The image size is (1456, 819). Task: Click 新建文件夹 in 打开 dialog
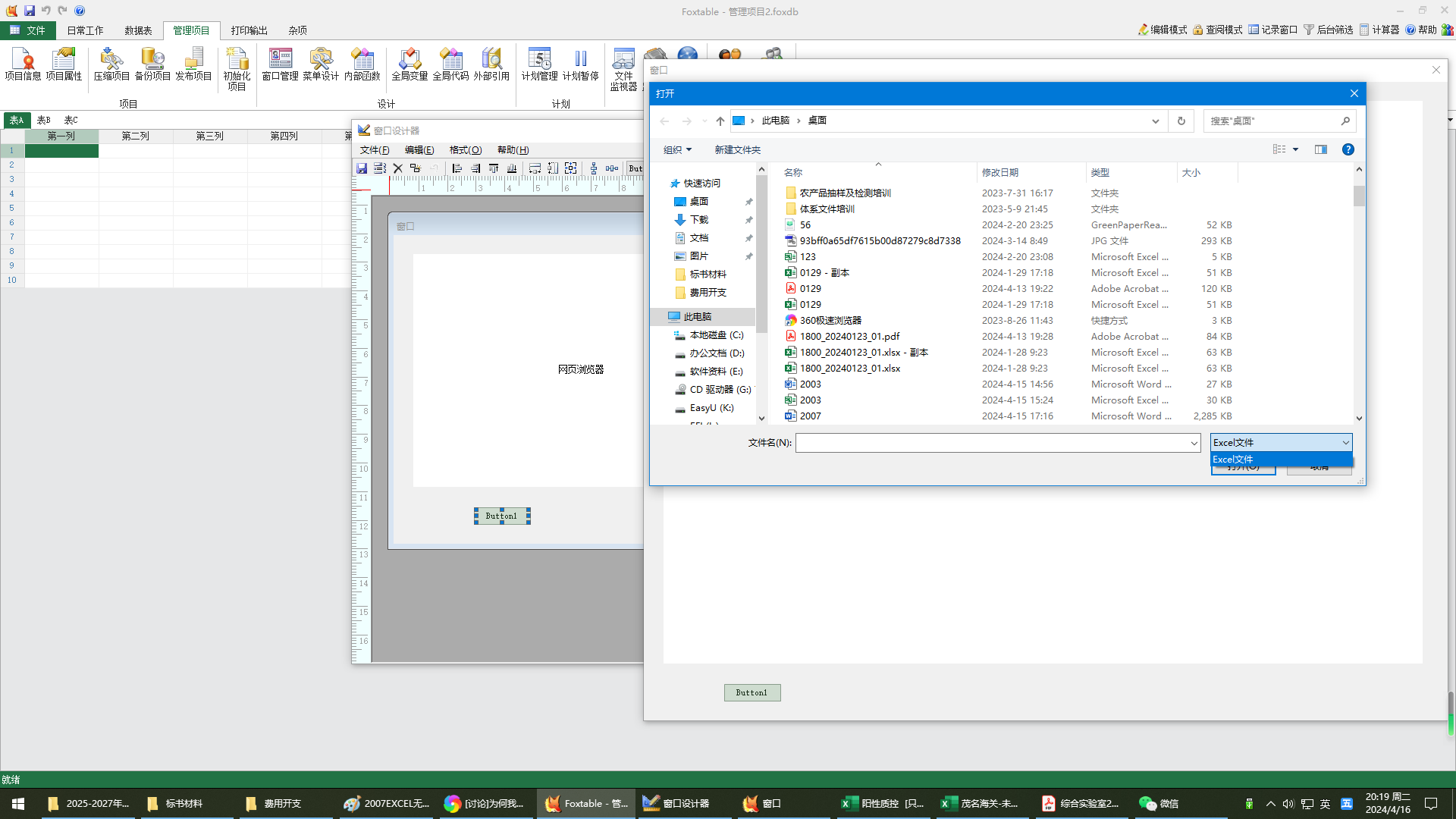tap(738, 149)
